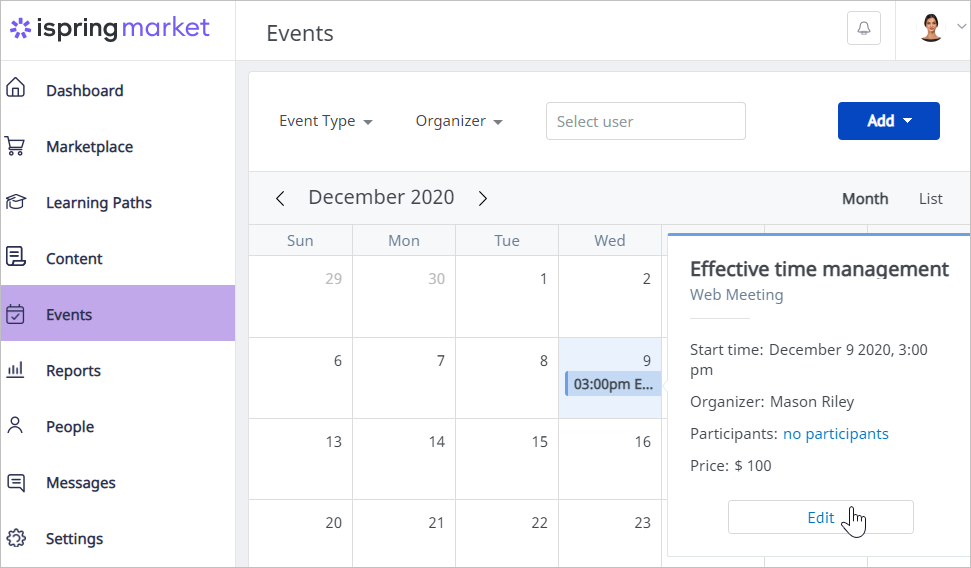
Task: Expand the Event Type filter dropdown
Action: pyautogui.click(x=326, y=121)
